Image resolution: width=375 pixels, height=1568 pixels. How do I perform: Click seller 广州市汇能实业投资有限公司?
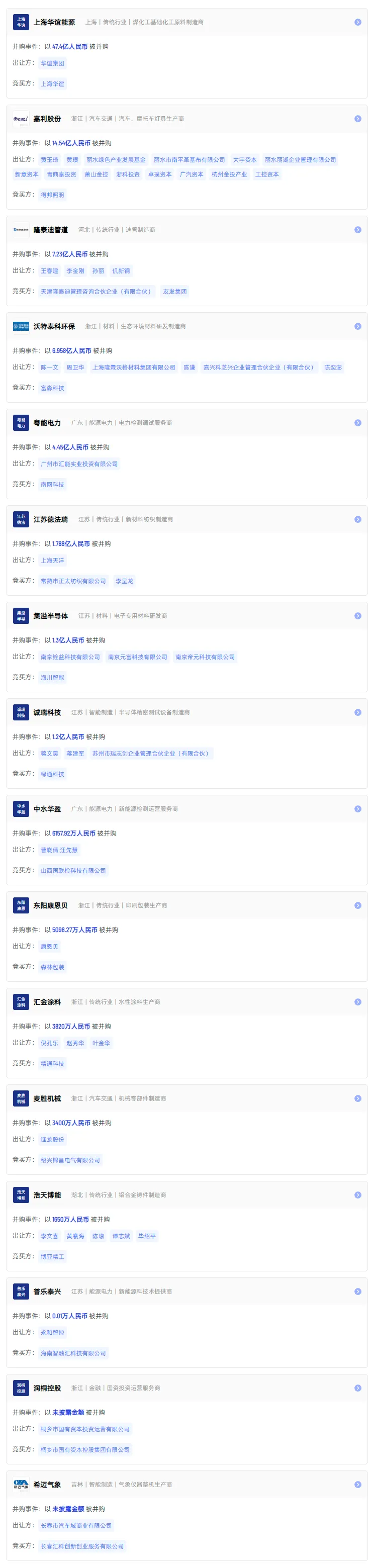pos(79,464)
